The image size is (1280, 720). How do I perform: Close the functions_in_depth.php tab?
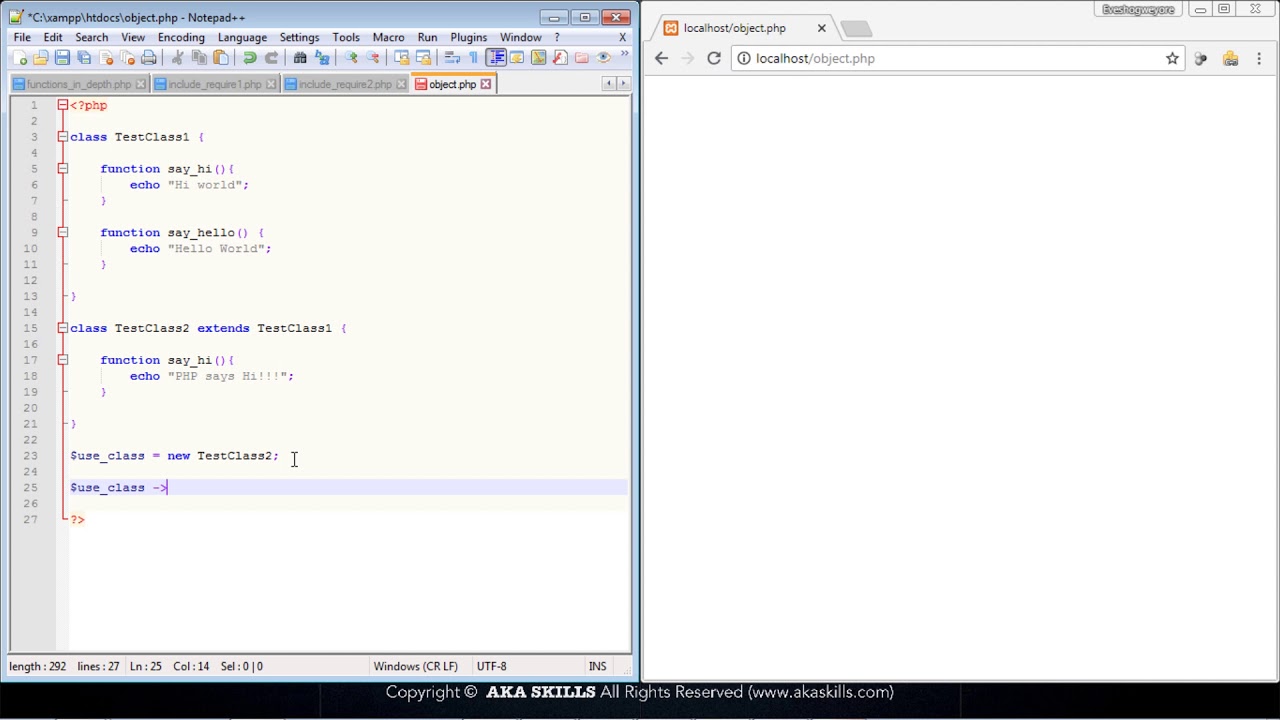point(141,84)
